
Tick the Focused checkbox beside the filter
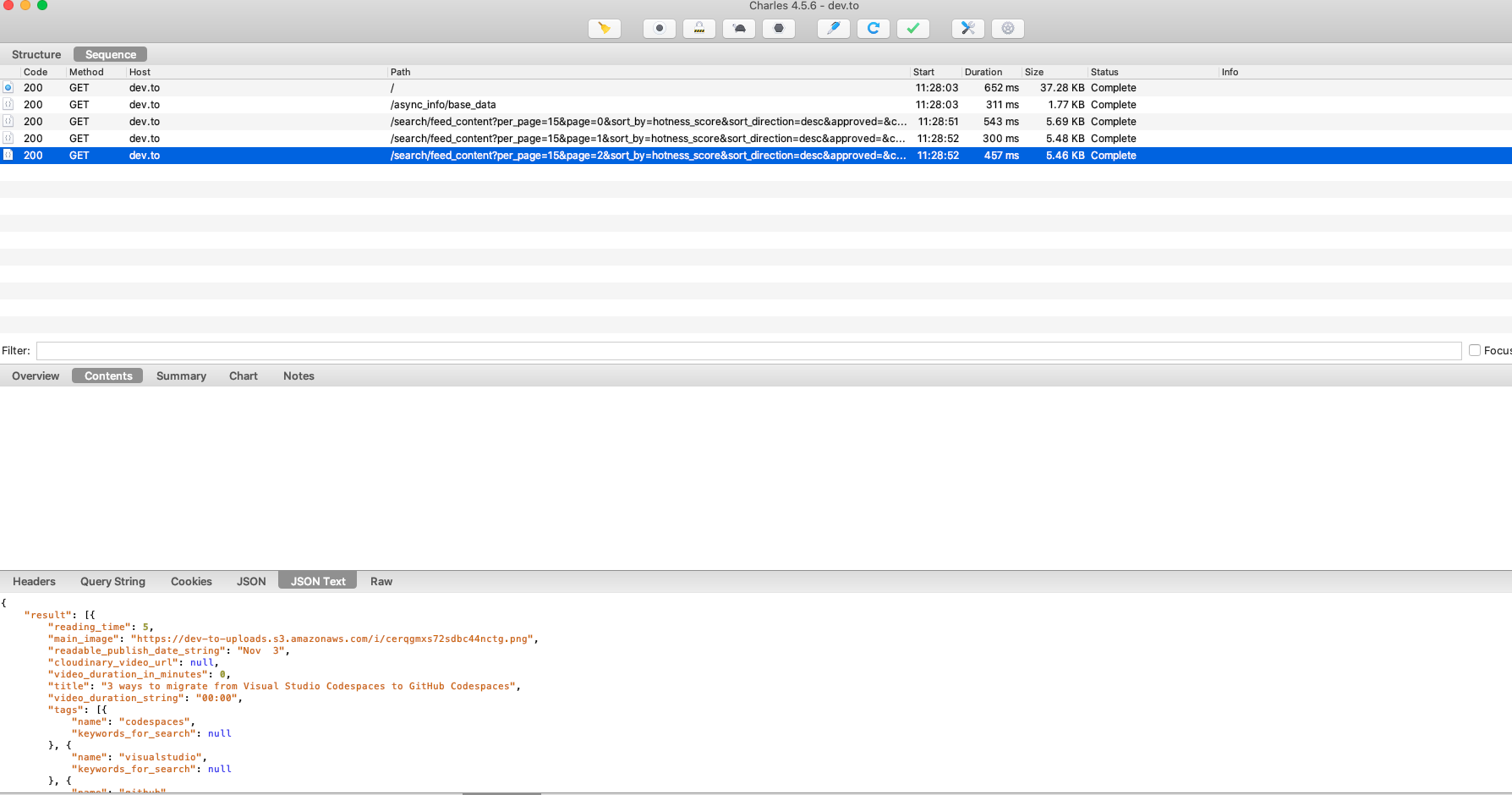click(x=1475, y=350)
